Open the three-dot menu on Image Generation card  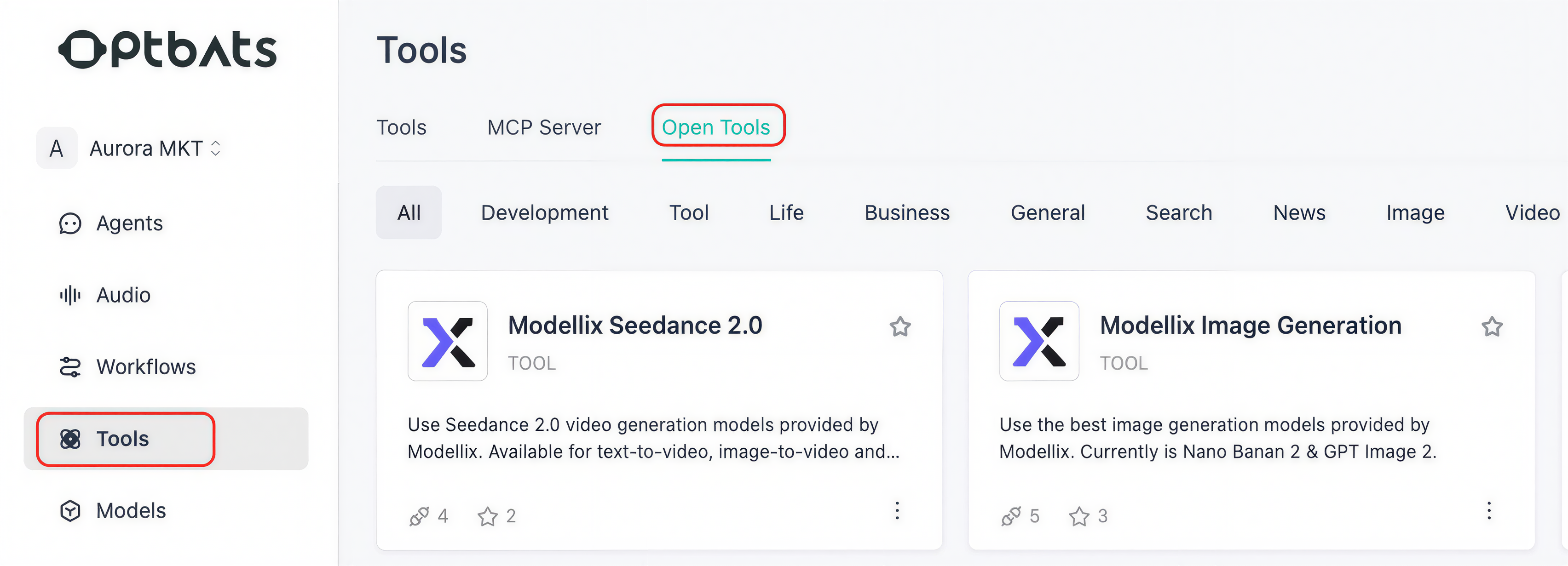coord(1489,511)
